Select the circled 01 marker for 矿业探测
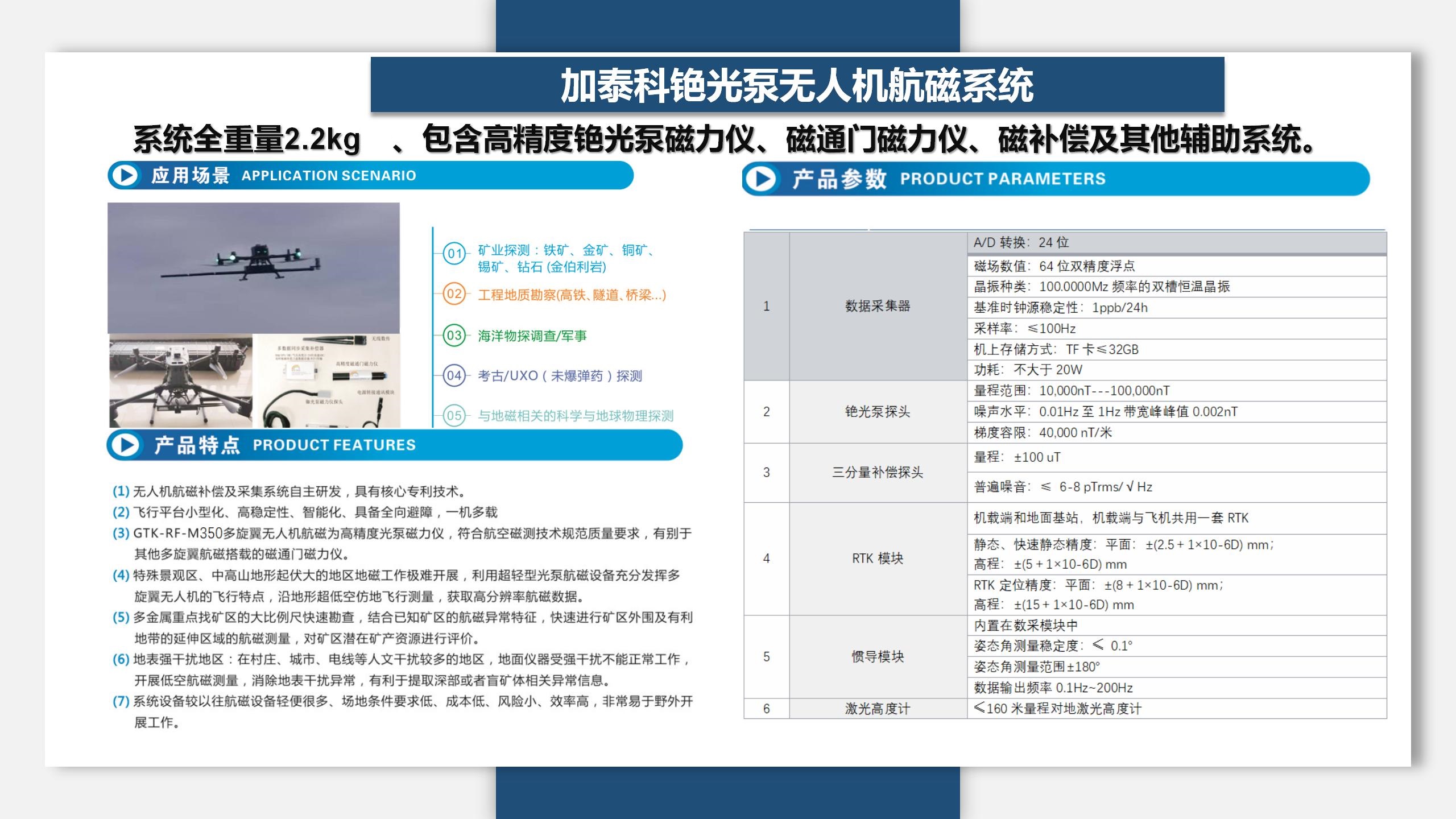Screen dimensions: 1456x819 point(454,254)
